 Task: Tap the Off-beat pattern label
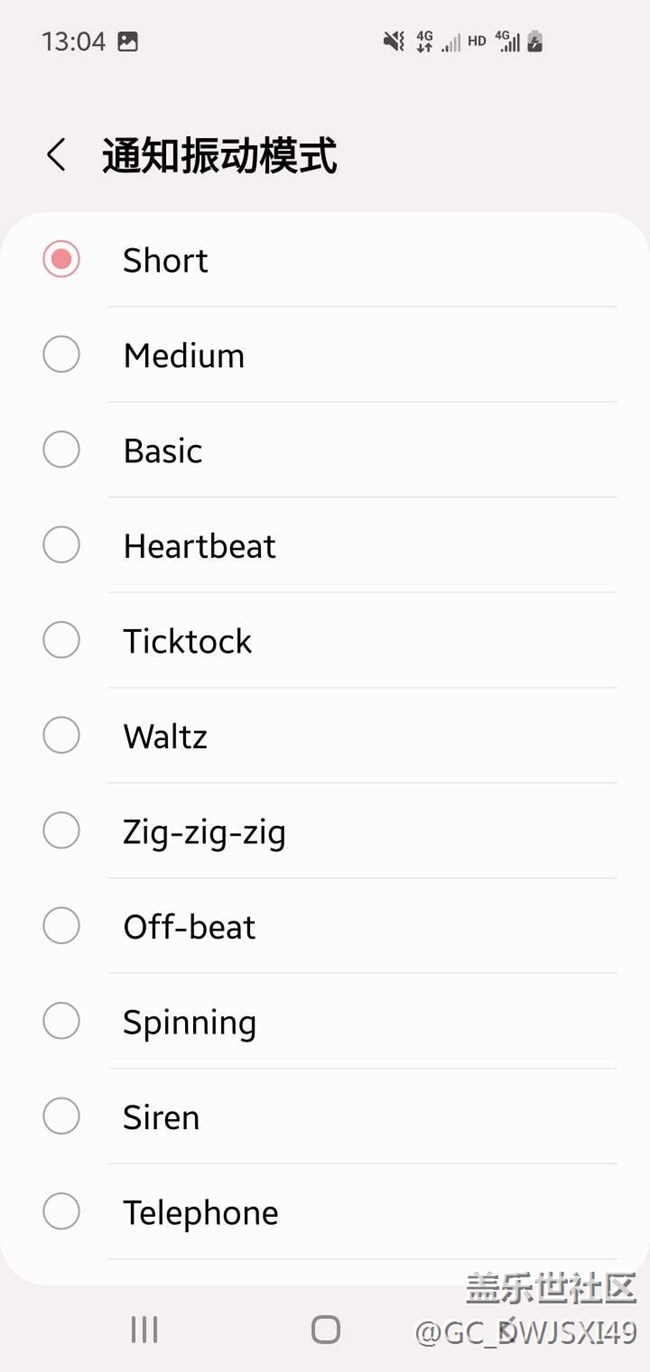(x=189, y=927)
